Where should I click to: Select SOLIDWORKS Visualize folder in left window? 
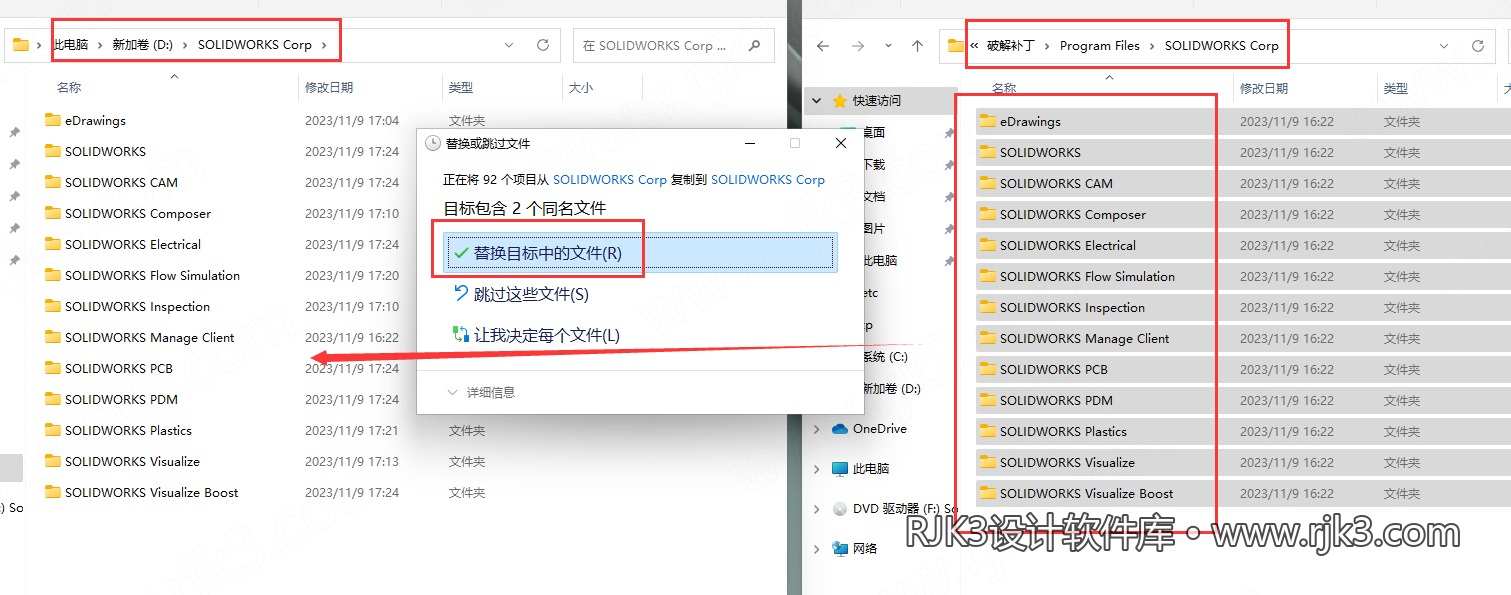tap(122, 462)
